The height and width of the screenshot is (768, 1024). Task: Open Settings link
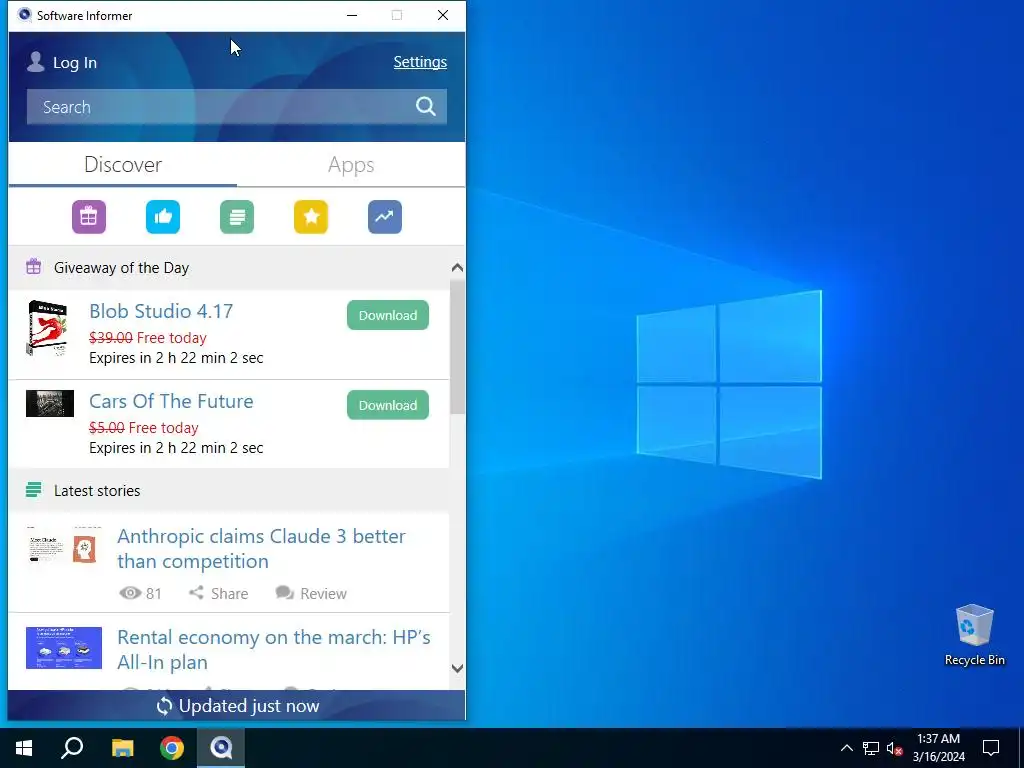420,62
